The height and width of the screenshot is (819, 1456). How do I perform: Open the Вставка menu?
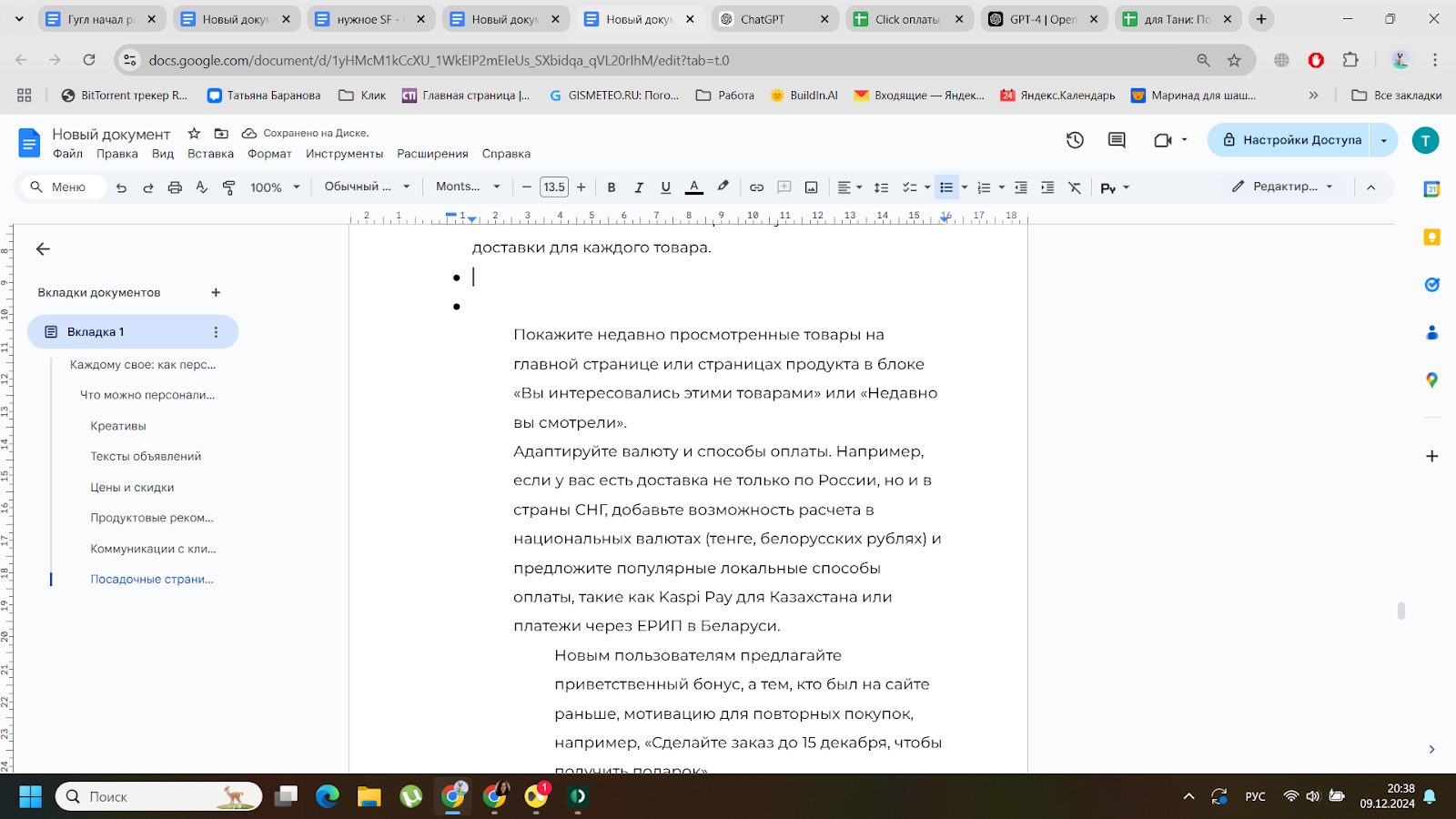[x=210, y=154]
